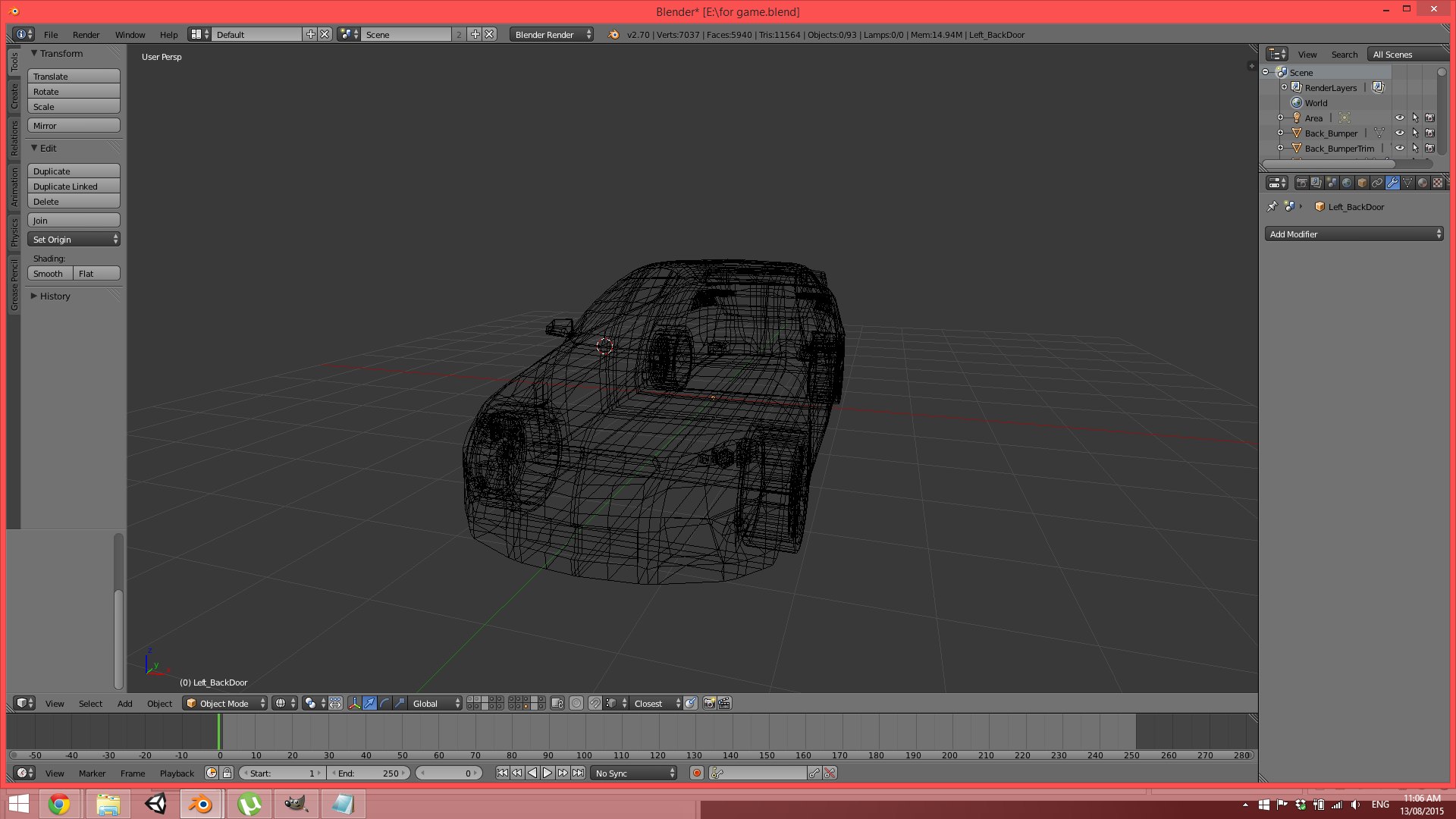Click the pin icon in properties header
Screen dimensions: 1456x819
coord(1272,206)
